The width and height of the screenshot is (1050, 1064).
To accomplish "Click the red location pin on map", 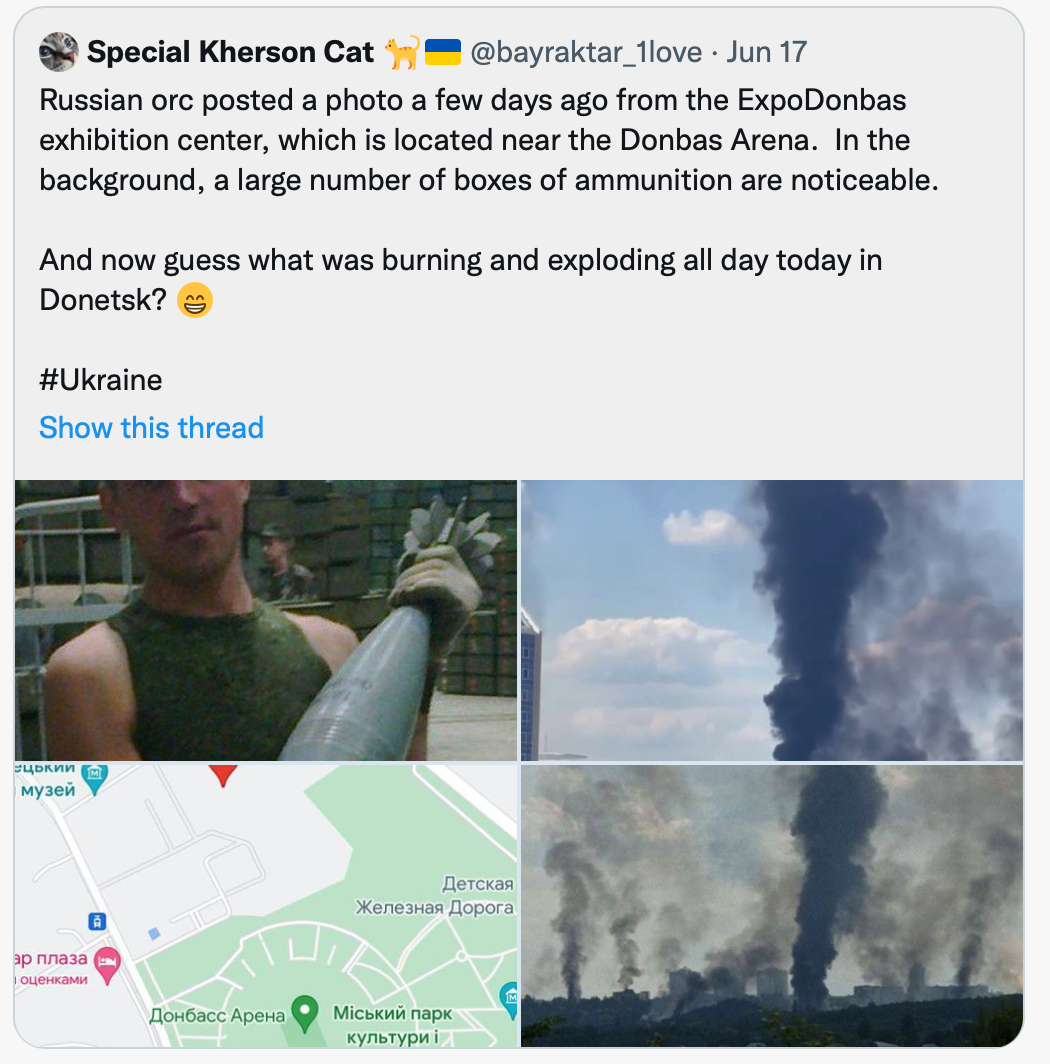I will pos(222,774).
